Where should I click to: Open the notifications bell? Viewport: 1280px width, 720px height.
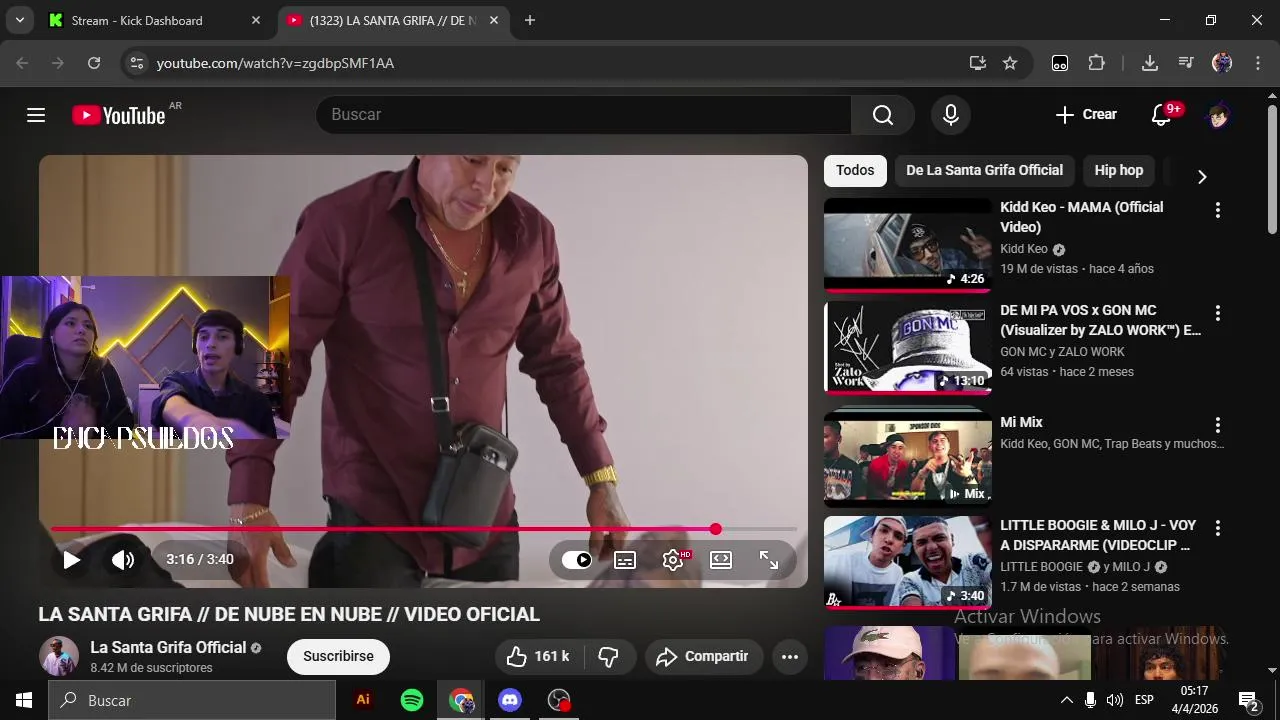[x=1162, y=115]
